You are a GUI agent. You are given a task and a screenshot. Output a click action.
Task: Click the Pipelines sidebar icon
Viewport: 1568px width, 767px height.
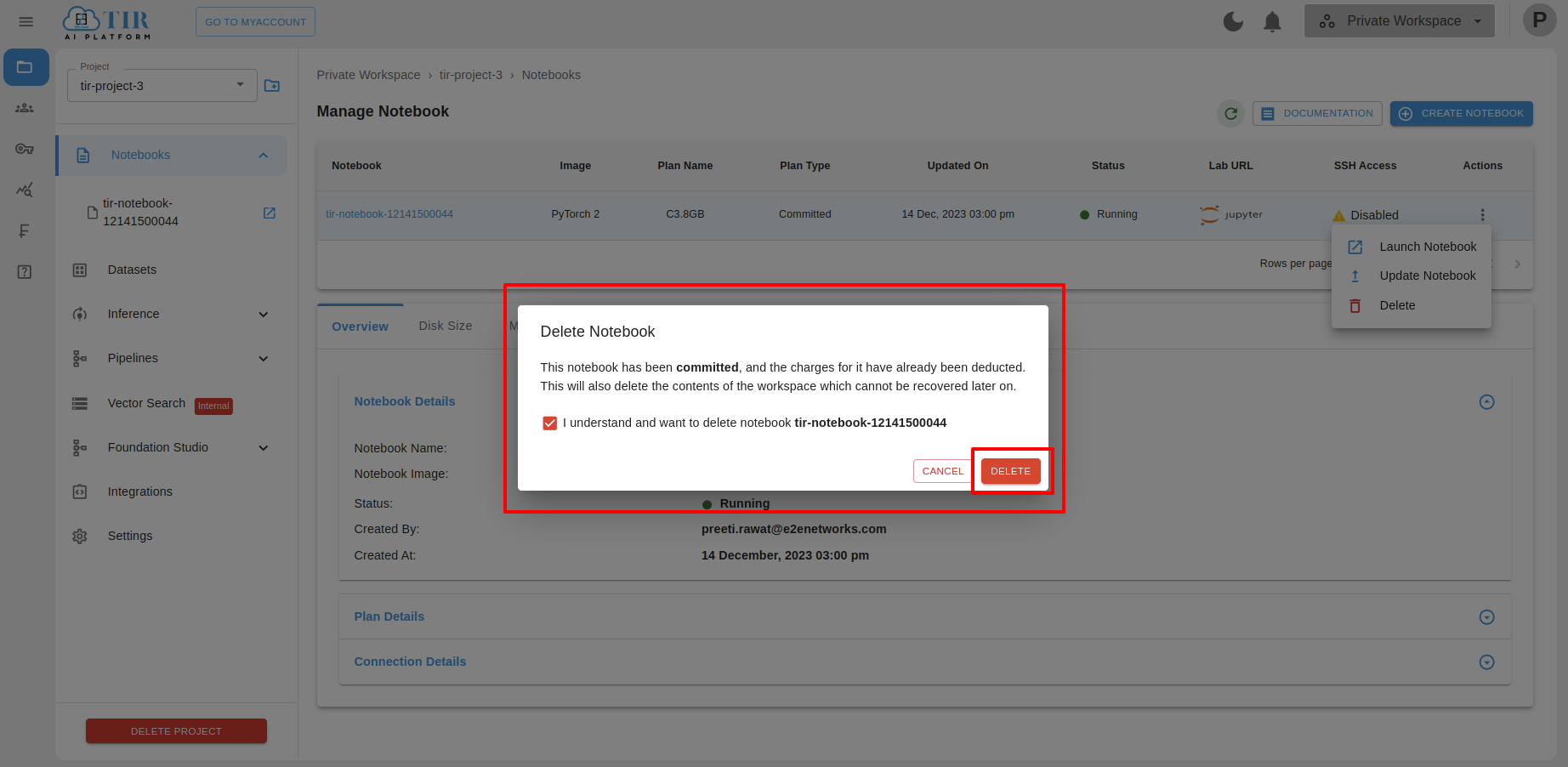coord(80,359)
